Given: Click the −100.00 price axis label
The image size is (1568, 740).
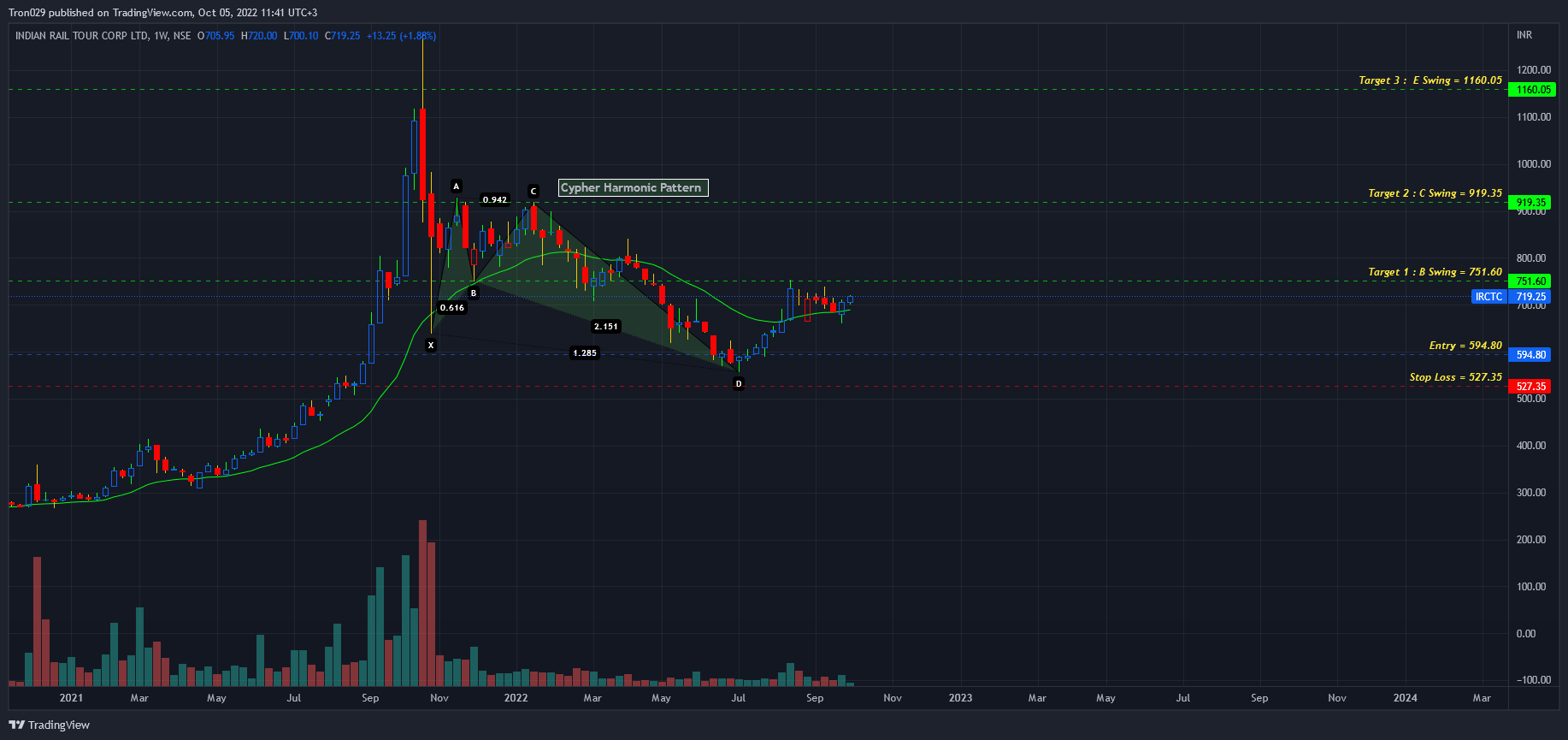Looking at the screenshot, I should pyautogui.click(x=1534, y=680).
